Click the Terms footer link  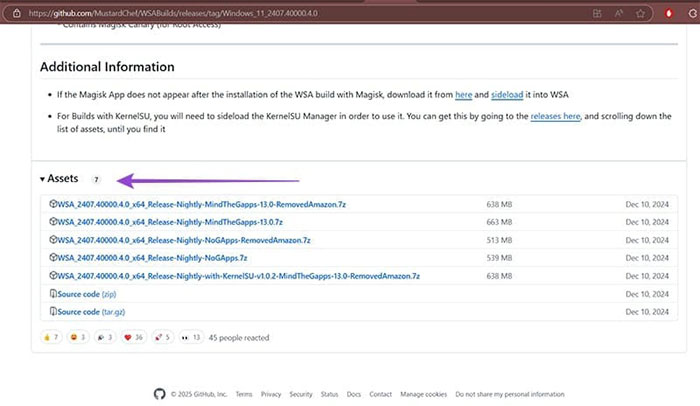pyautogui.click(x=243, y=394)
